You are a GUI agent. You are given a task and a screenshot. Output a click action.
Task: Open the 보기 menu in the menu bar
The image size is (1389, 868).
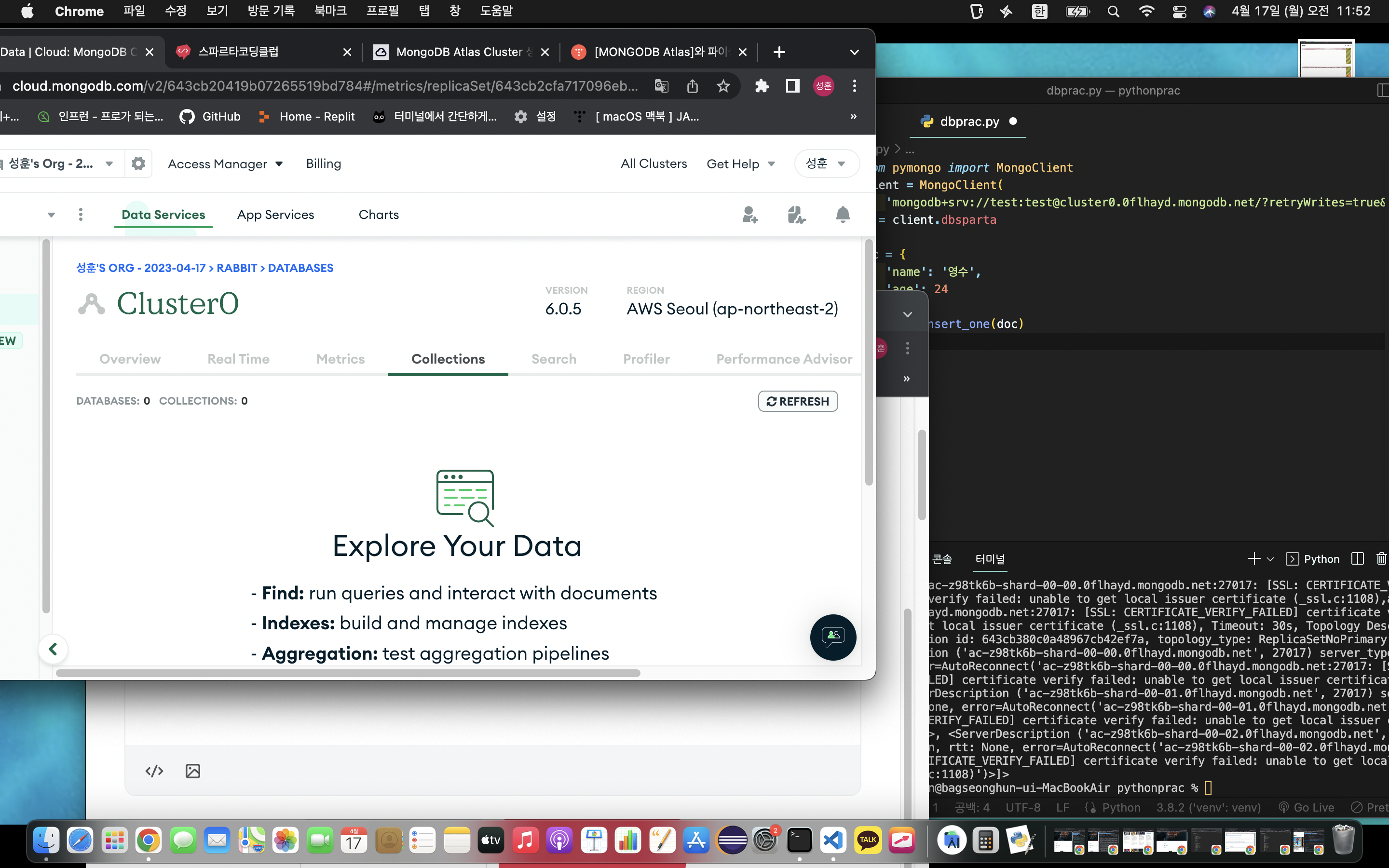(x=217, y=12)
